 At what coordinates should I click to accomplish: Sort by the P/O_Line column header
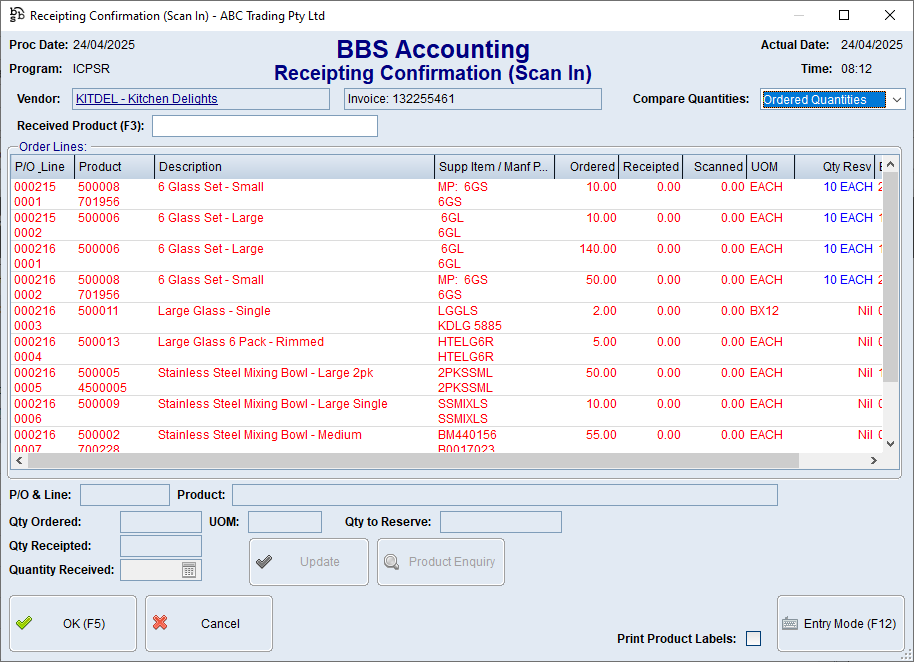pyautogui.click(x=42, y=167)
